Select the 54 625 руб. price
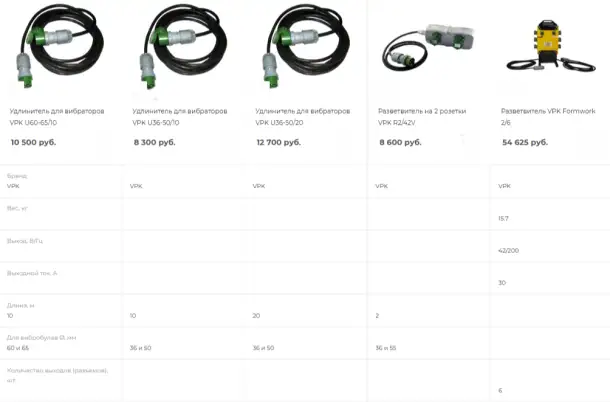The image size is (610, 402). (525, 142)
